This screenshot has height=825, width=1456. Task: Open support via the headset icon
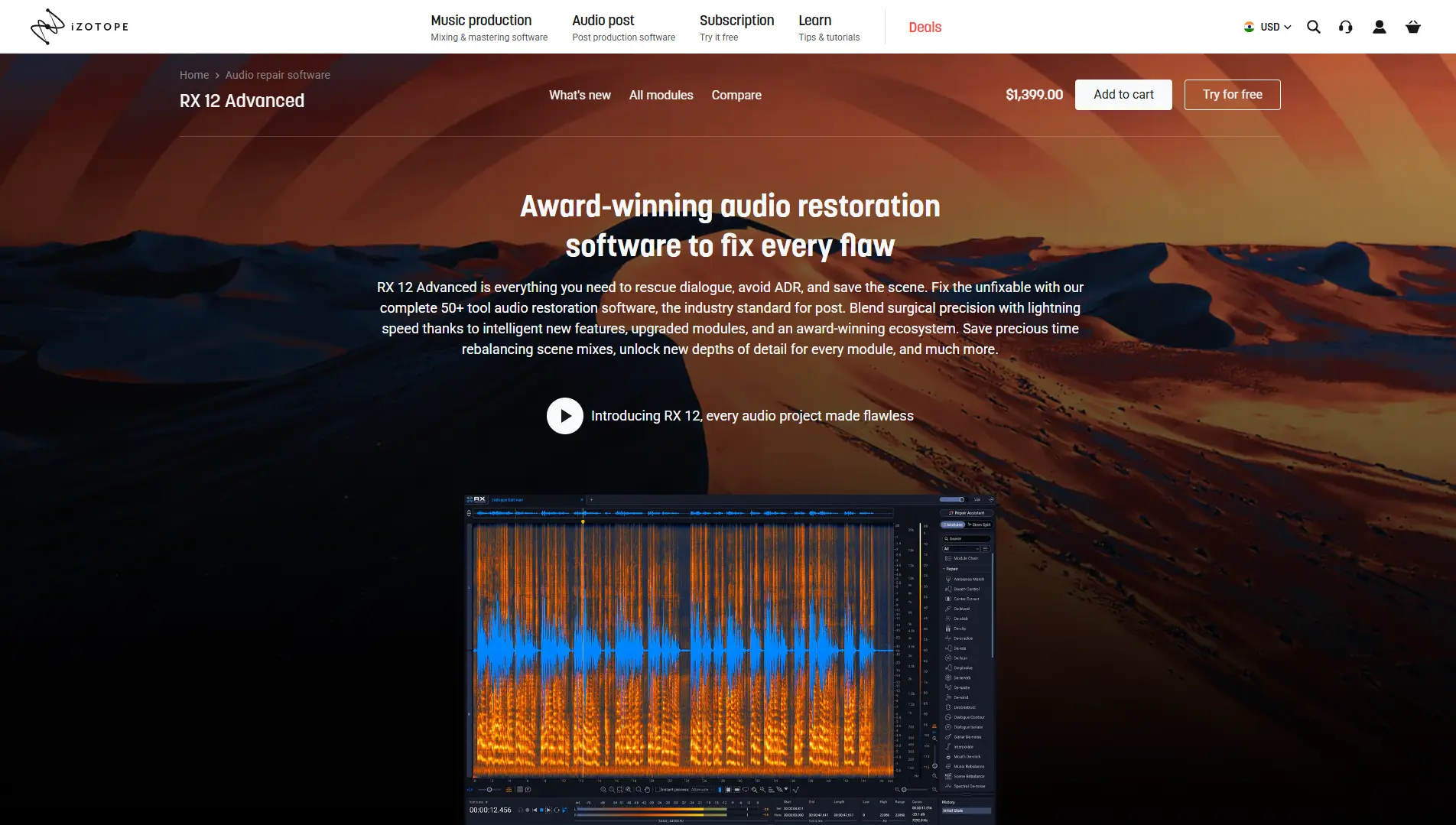tap(1346, 27)
